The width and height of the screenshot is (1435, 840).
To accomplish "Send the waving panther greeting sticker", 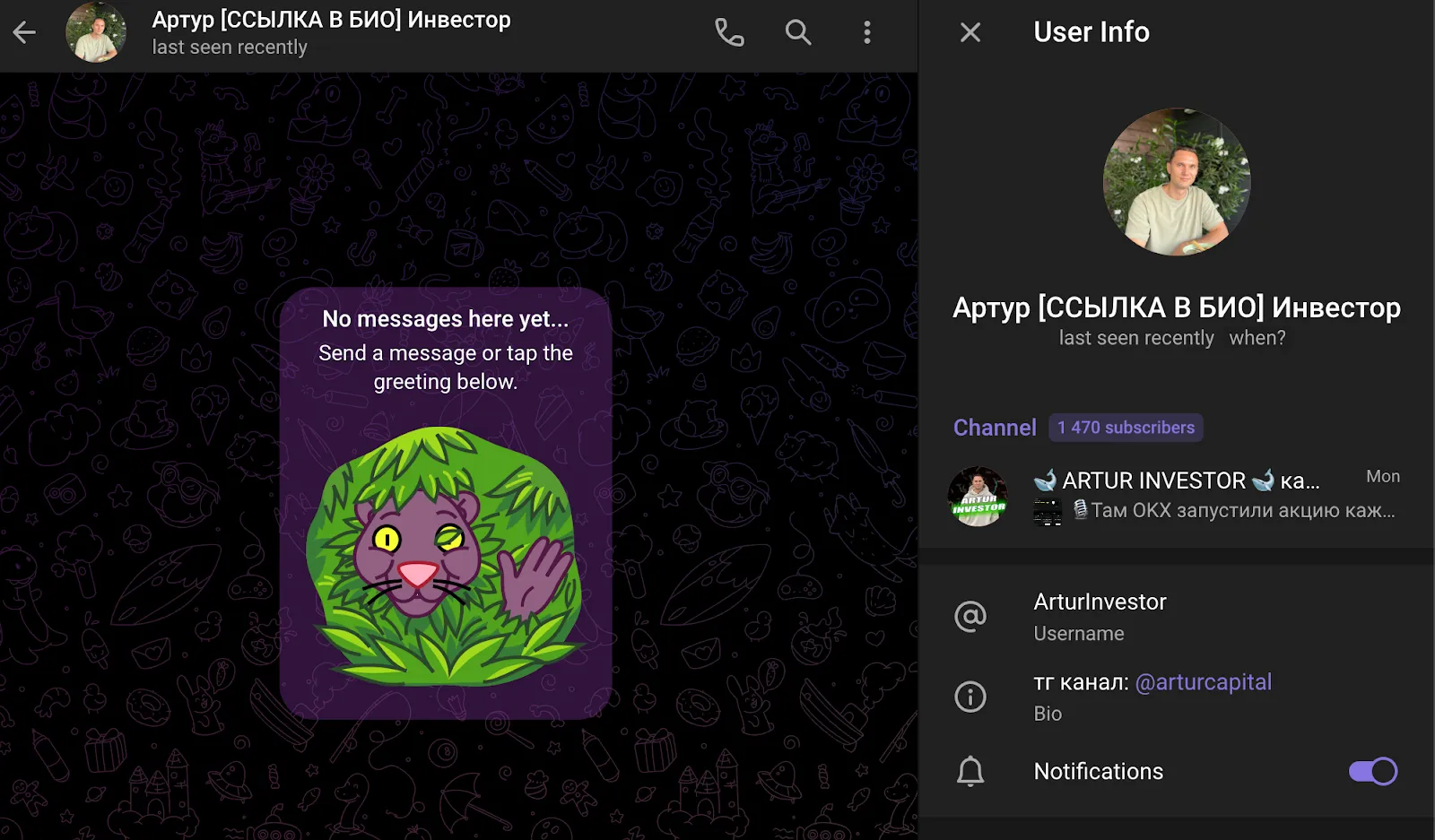I will pyautogui.click(x=446, y=557).
